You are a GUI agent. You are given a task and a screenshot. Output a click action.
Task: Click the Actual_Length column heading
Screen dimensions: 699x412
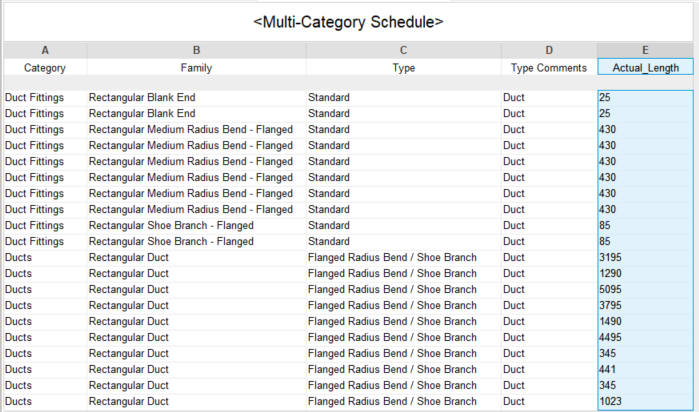(646, 68)
